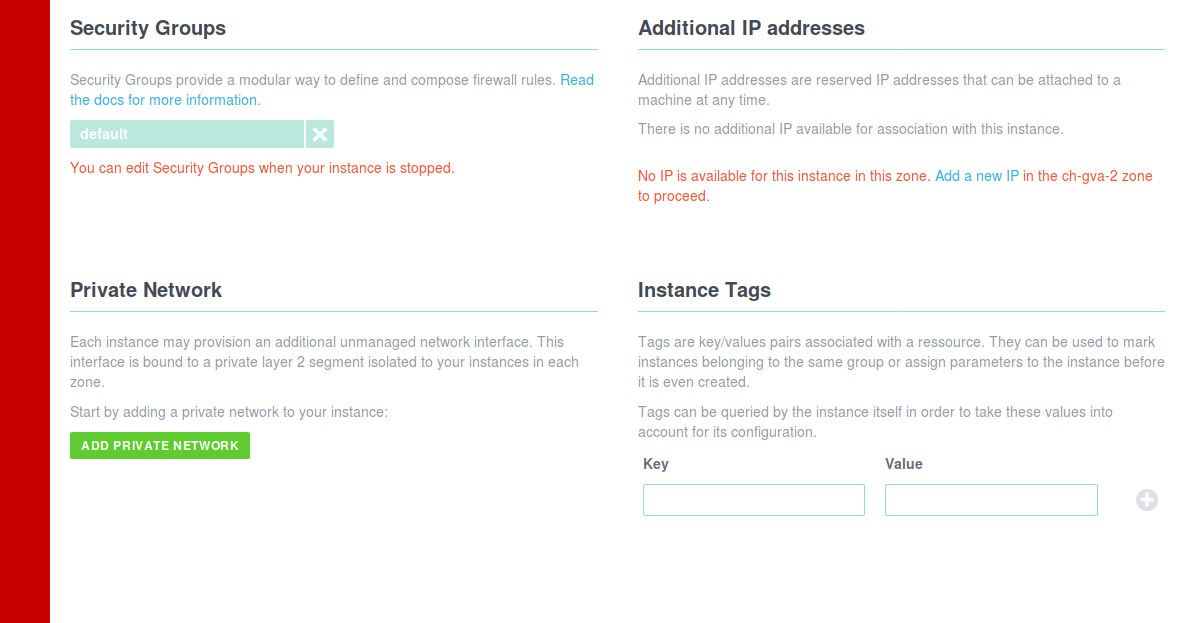Click the 'No IP is available' warning message
Screen dimensions: 1185x623
(x=895, y=186)
